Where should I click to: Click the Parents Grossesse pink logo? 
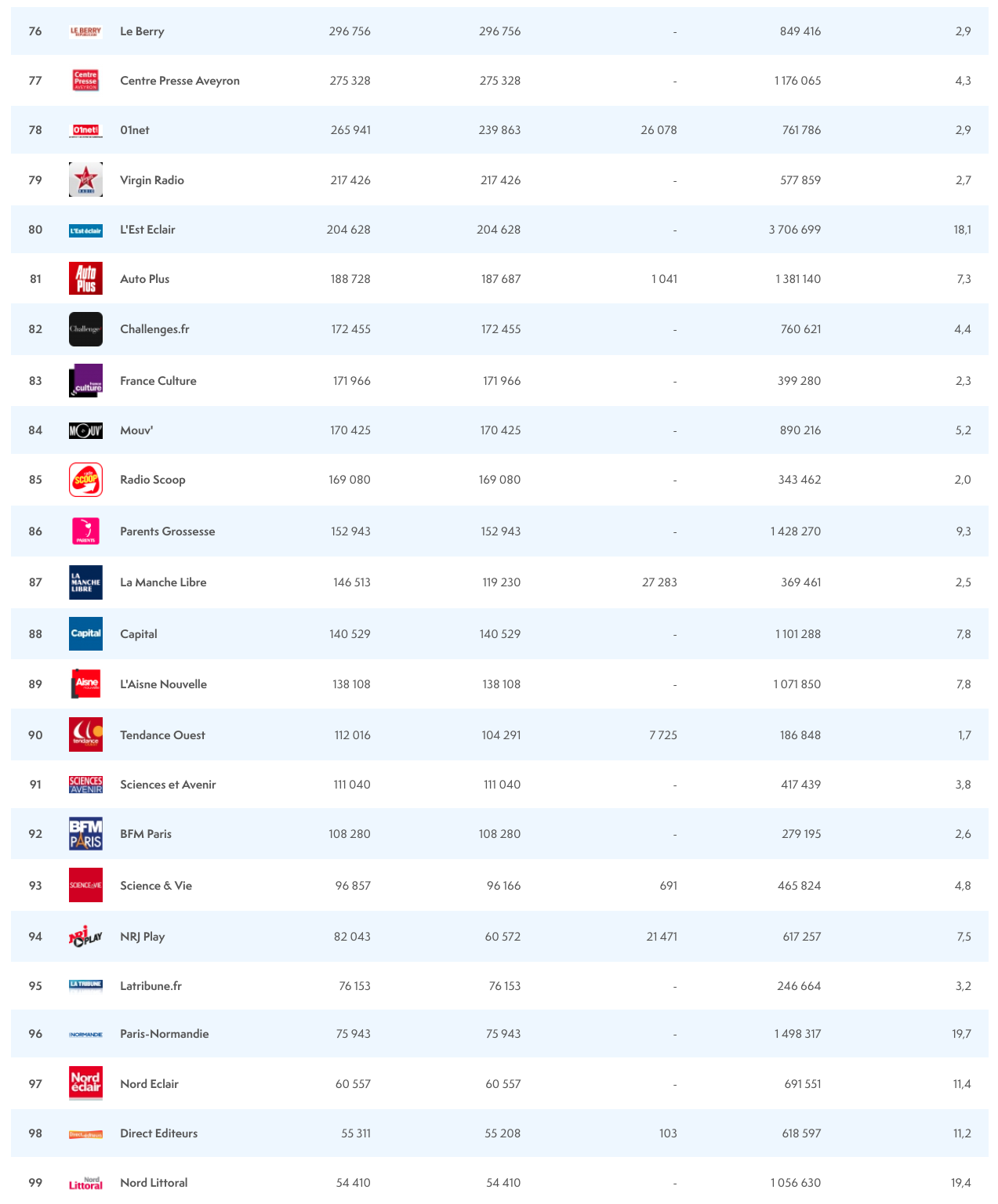tap(85, 531)
